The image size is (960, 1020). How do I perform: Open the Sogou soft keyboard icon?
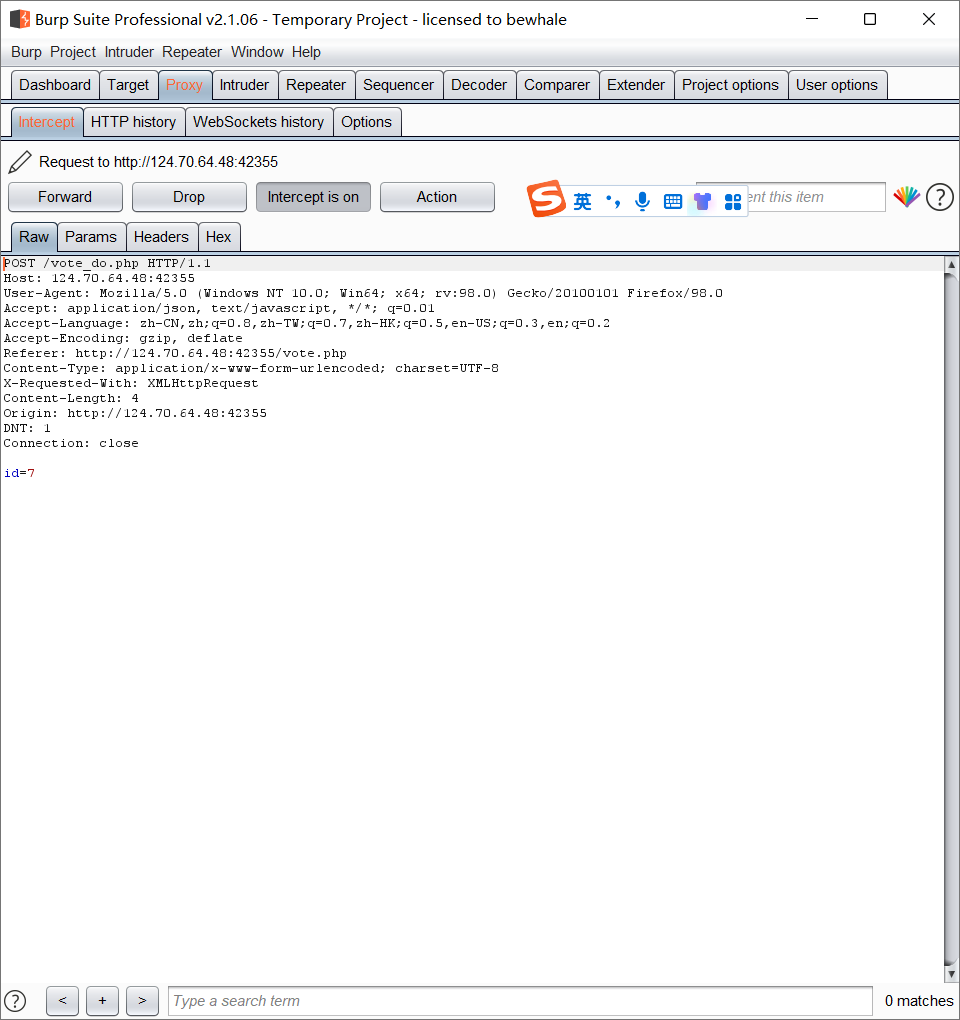673,202
